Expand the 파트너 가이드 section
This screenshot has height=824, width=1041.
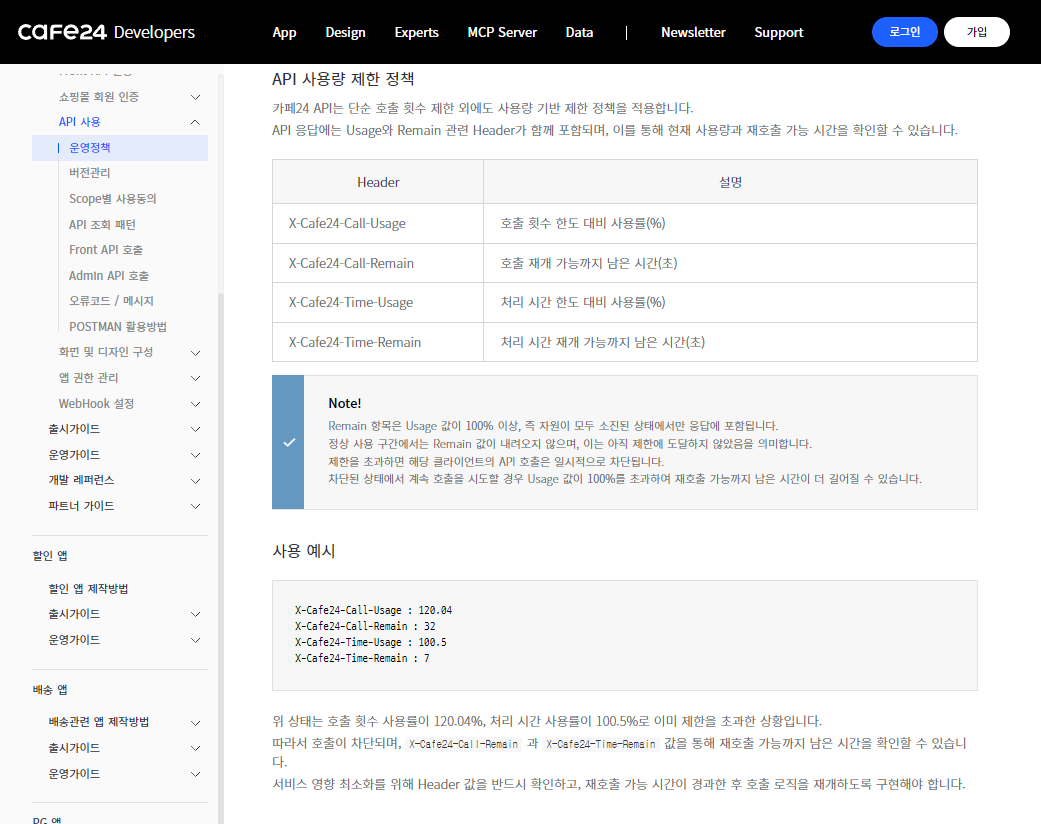click(195, 506)
